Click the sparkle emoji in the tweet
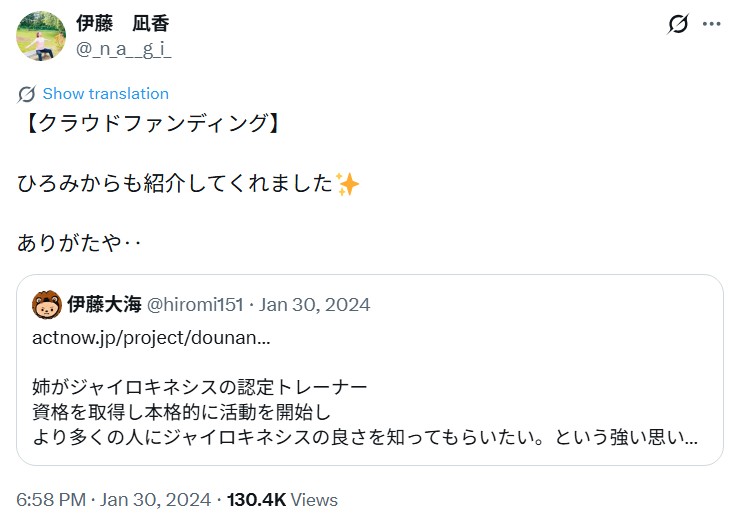 347,184
